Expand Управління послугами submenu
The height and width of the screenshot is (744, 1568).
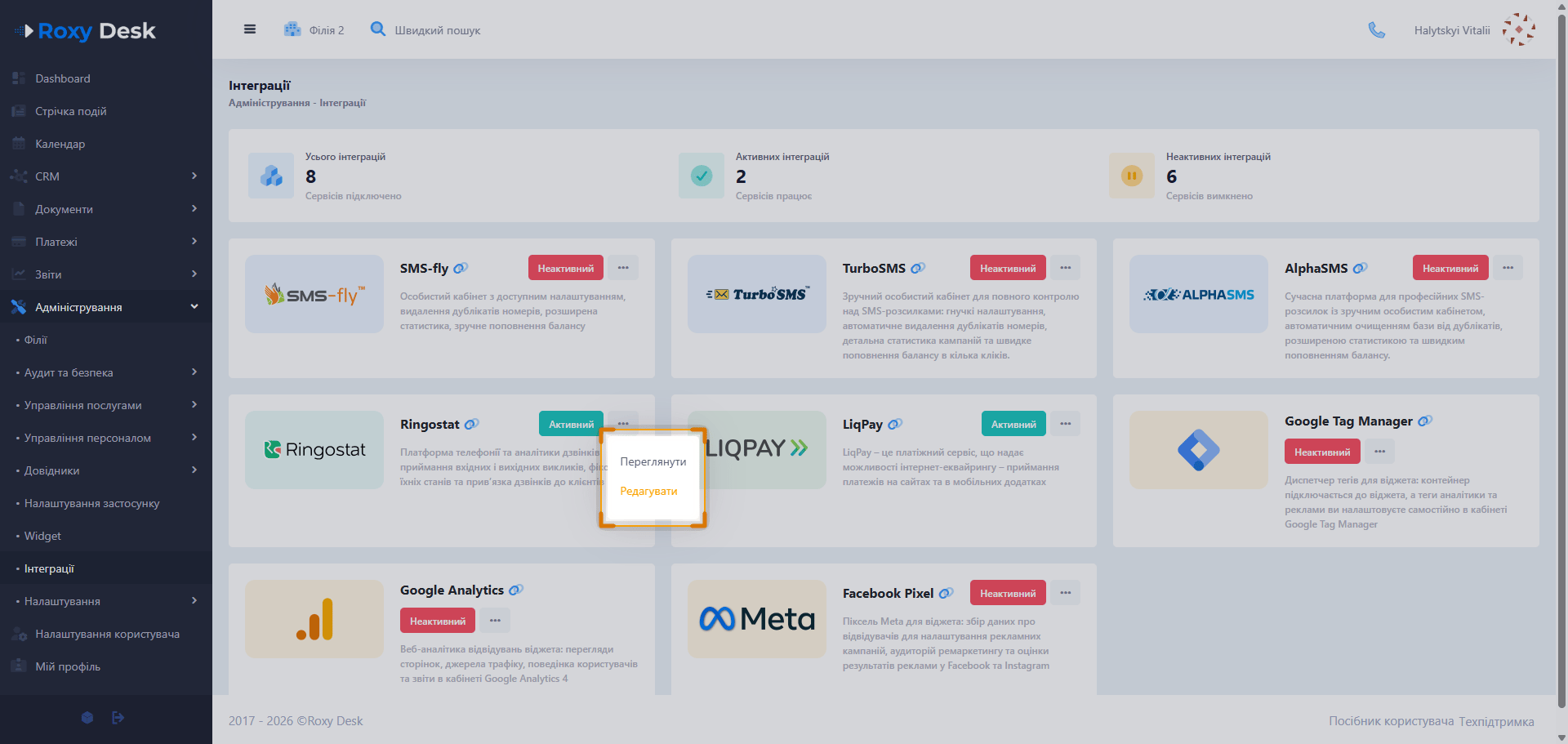click(106, 405)
